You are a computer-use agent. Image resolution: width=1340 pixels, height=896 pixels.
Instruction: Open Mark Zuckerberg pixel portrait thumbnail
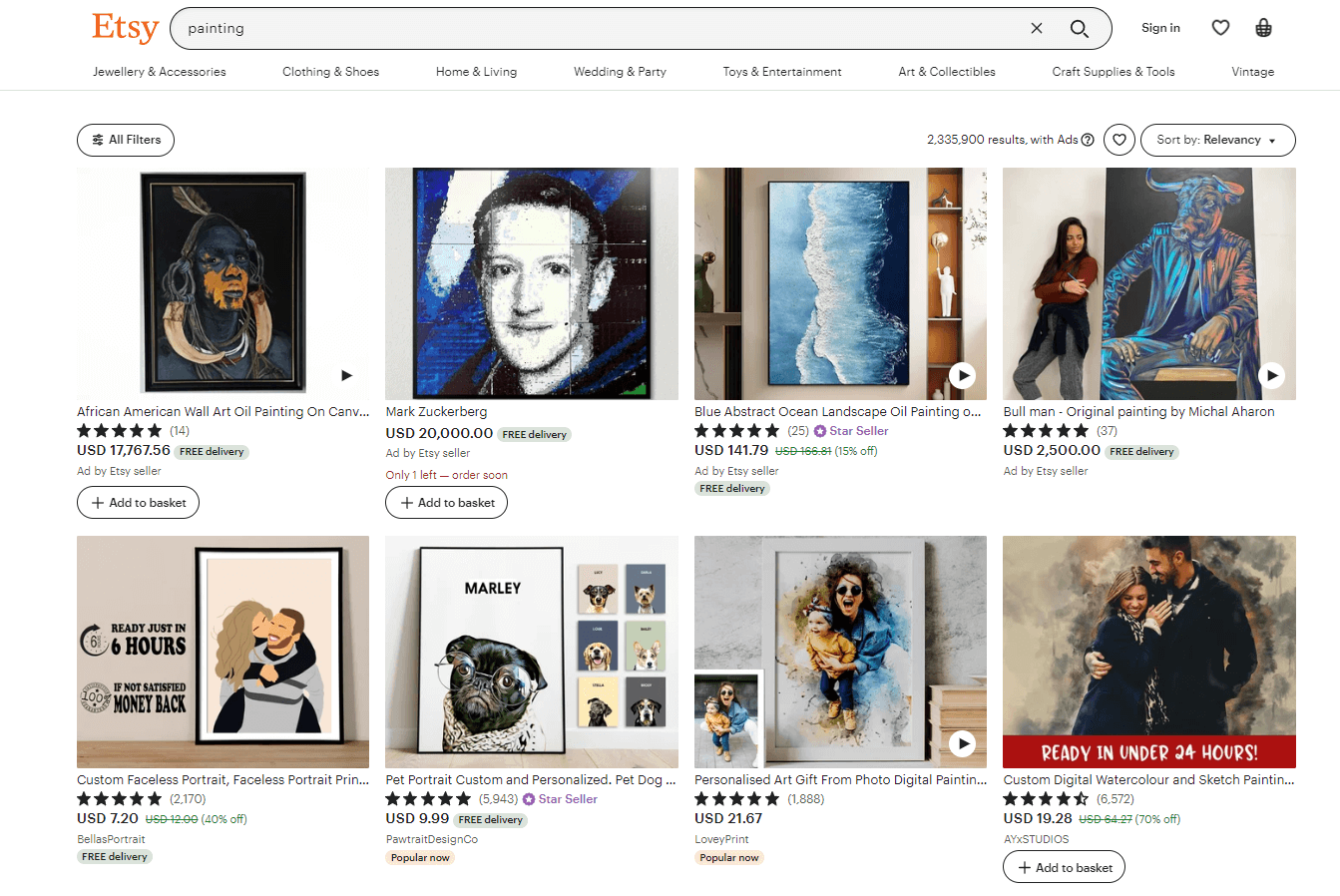(x=532, y=283)
